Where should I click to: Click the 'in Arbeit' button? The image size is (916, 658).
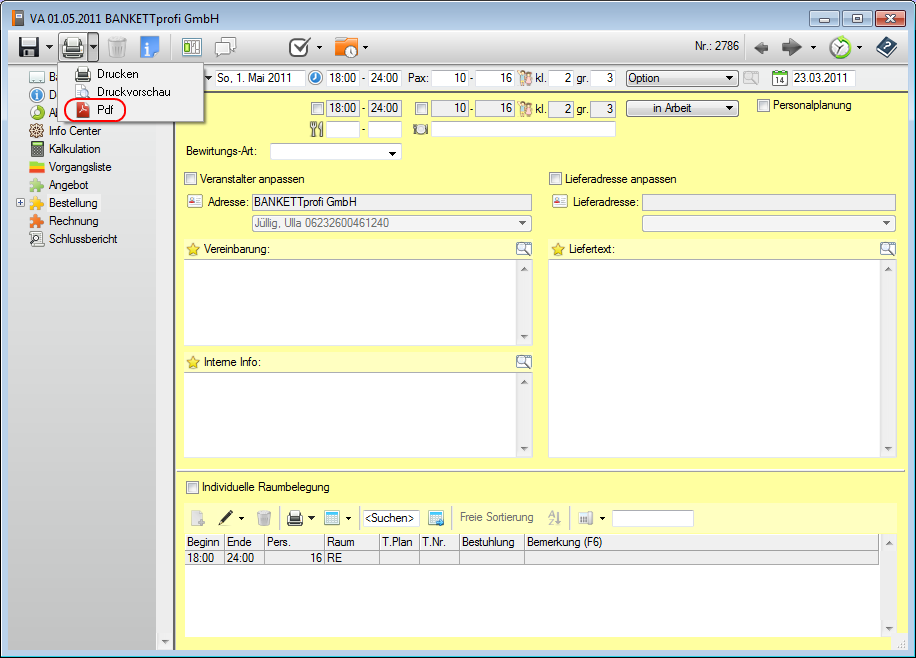point(681,108)
